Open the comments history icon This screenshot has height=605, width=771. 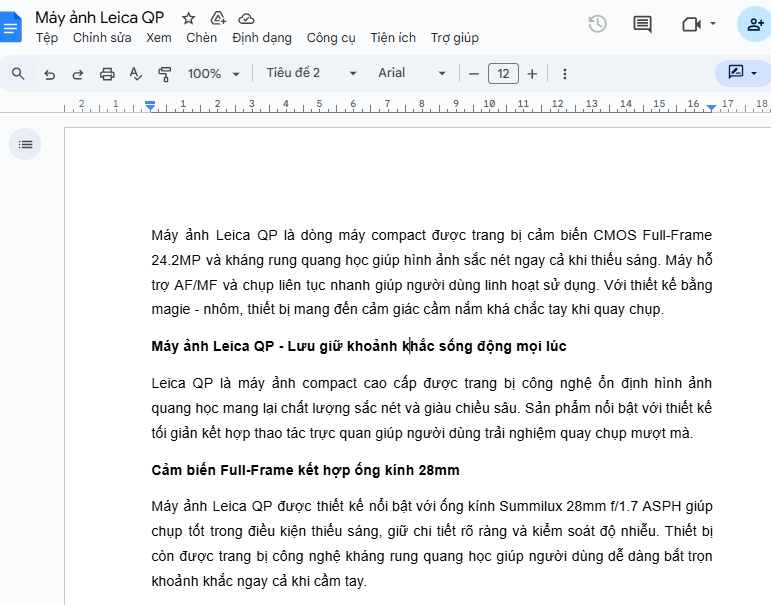tap(642, 24)
